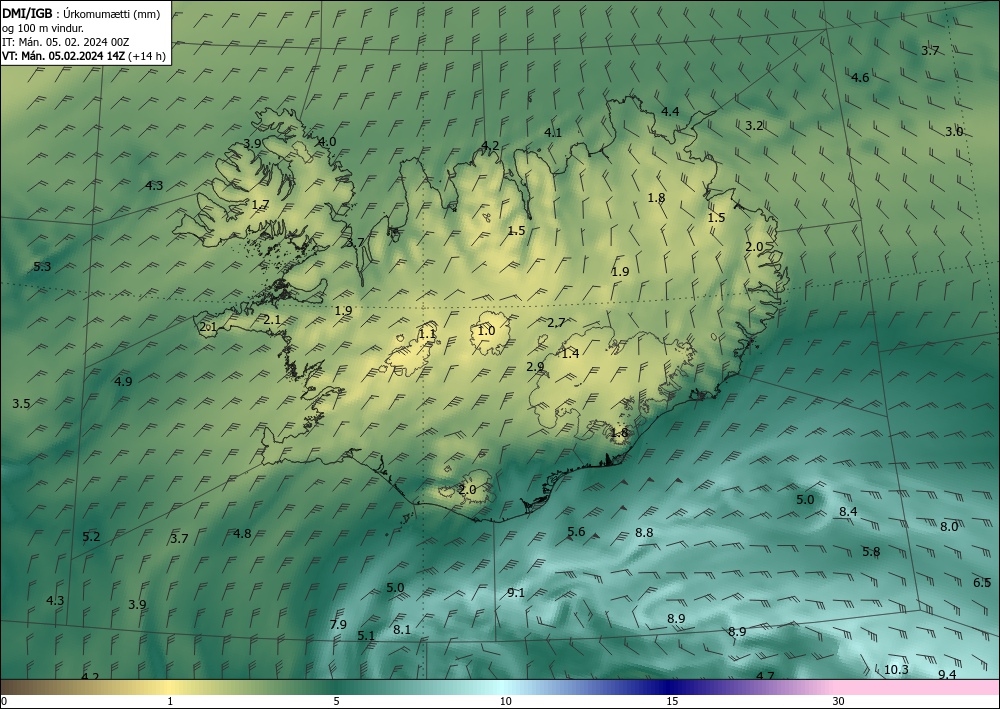Click the 5.1 value label on the map

pyautogui.click(x=366, y=635)
